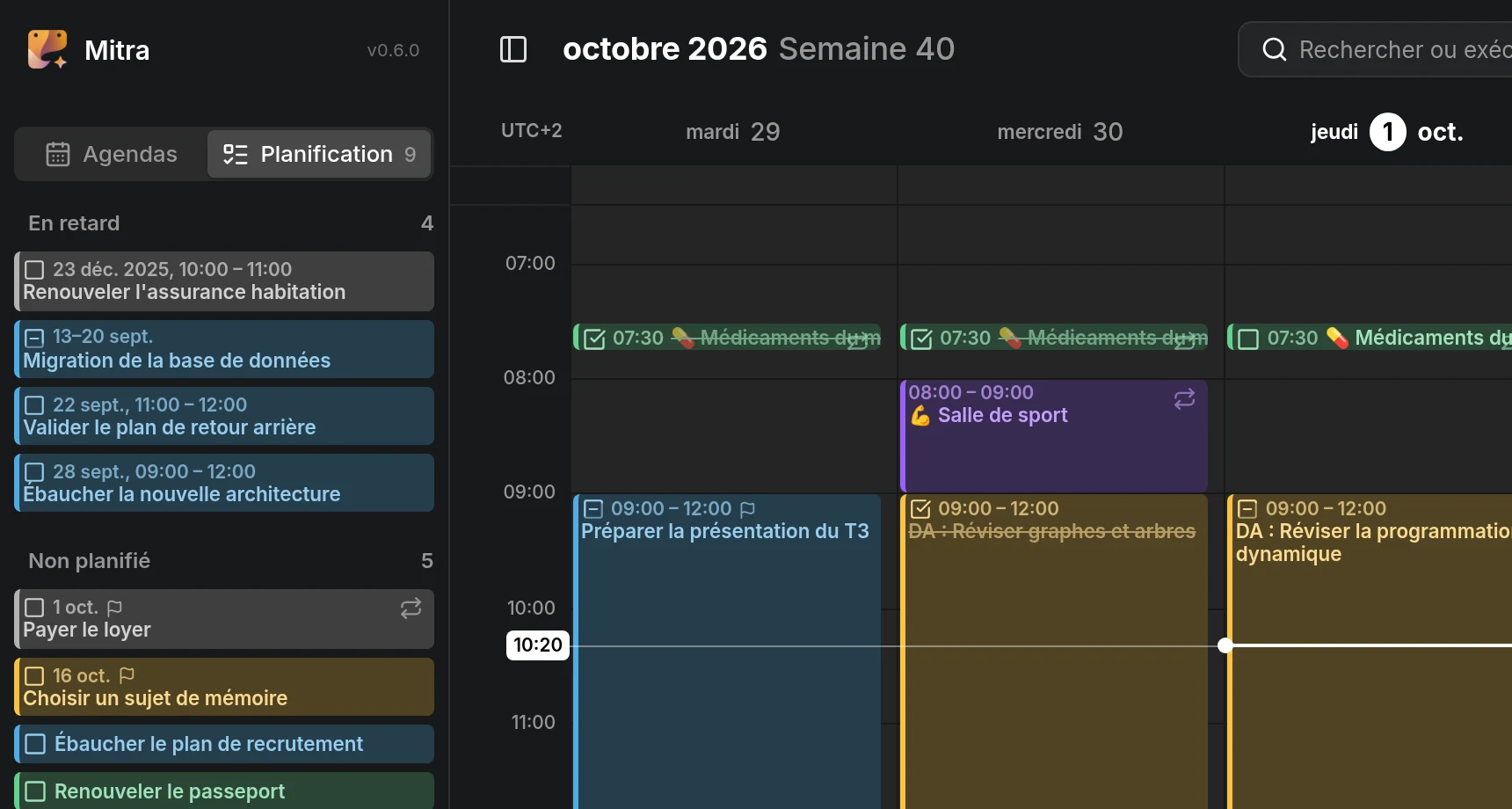Screen dimensions: 1512x809
Task: Click the flag icon on Payer le loyer
Action: (x=114, y=608)
